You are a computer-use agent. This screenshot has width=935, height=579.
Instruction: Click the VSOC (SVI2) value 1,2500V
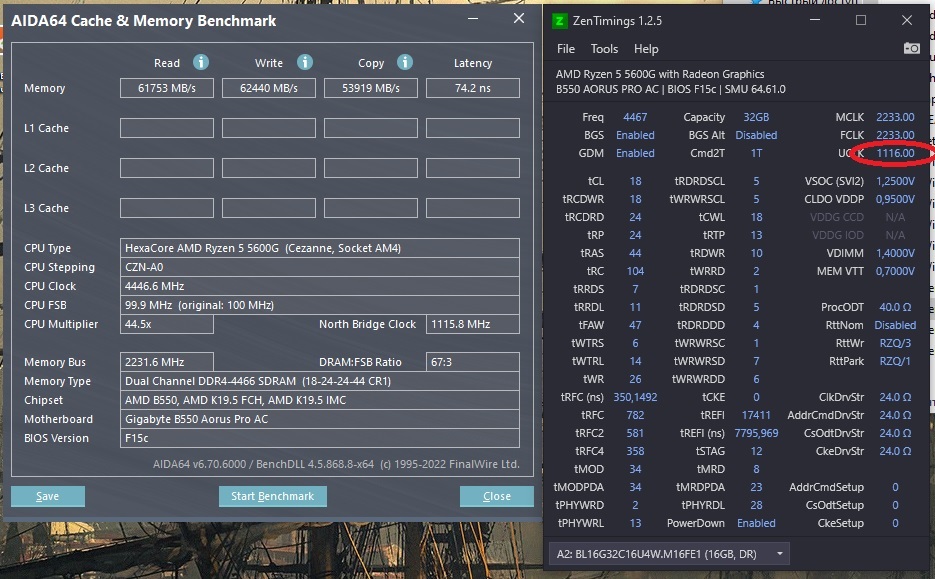[x=895, y=181]
